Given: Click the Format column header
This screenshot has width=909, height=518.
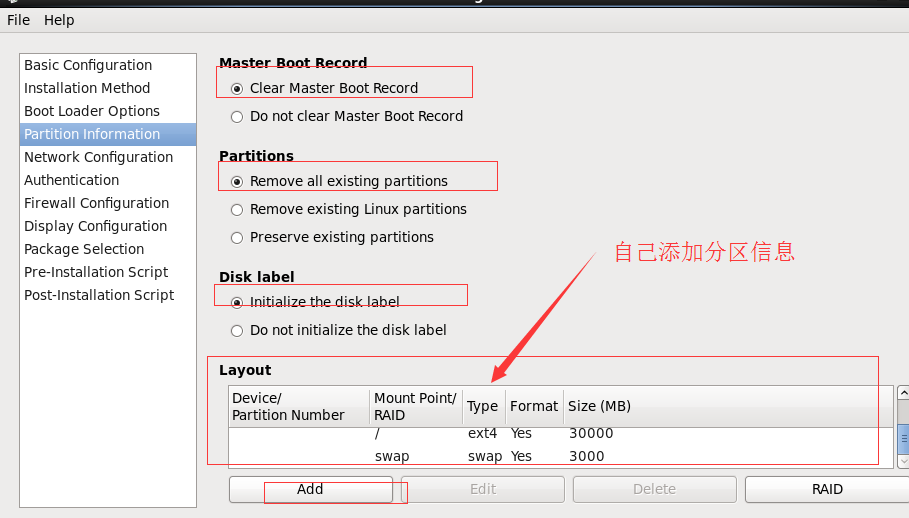Looking at the screenshot, I should [x=535, y=407].
